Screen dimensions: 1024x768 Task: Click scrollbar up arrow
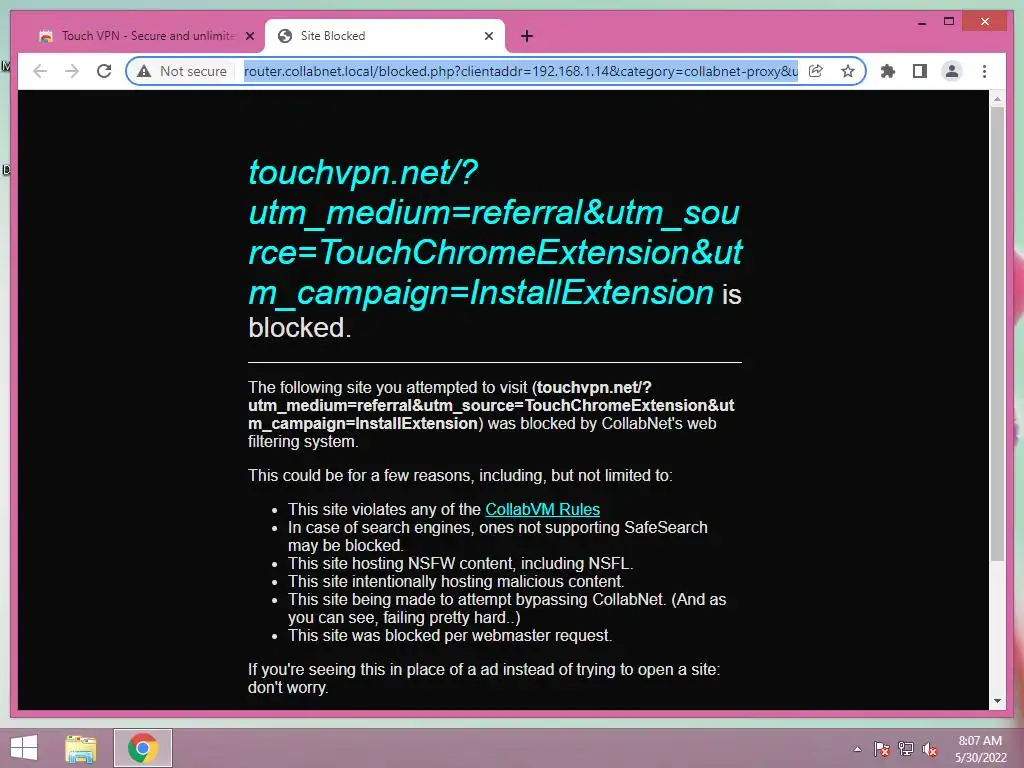pos(997,99)
